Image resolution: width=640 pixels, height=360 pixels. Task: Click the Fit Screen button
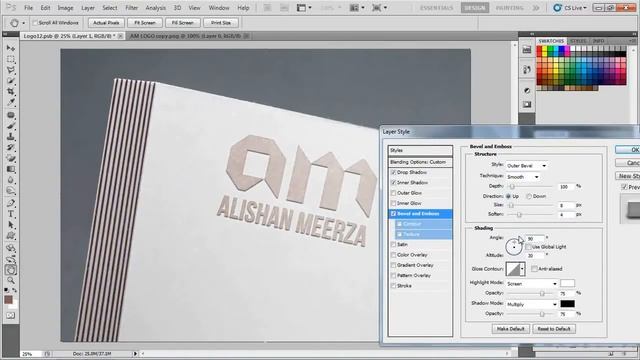point(145,23)
